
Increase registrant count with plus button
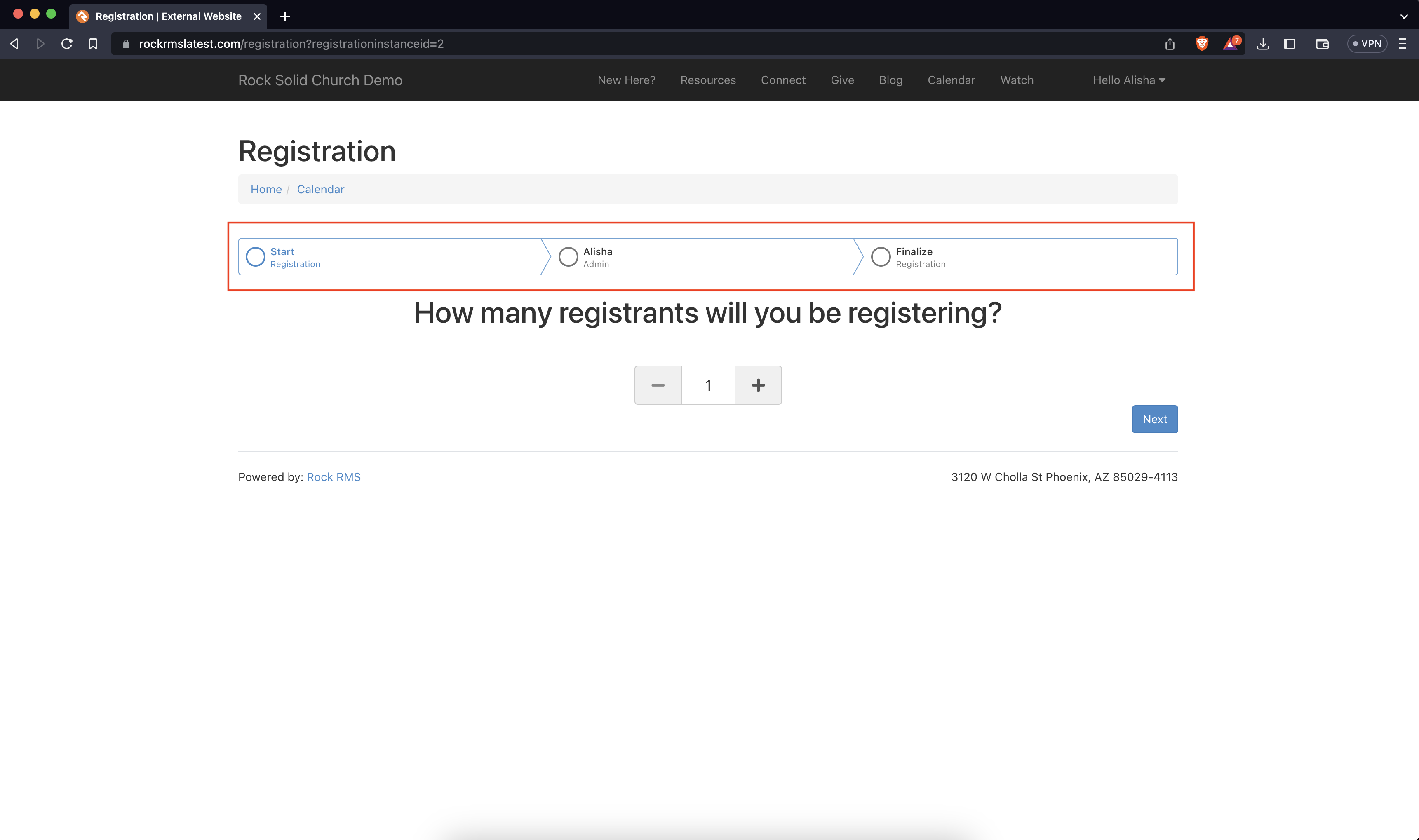pos(759,385)
